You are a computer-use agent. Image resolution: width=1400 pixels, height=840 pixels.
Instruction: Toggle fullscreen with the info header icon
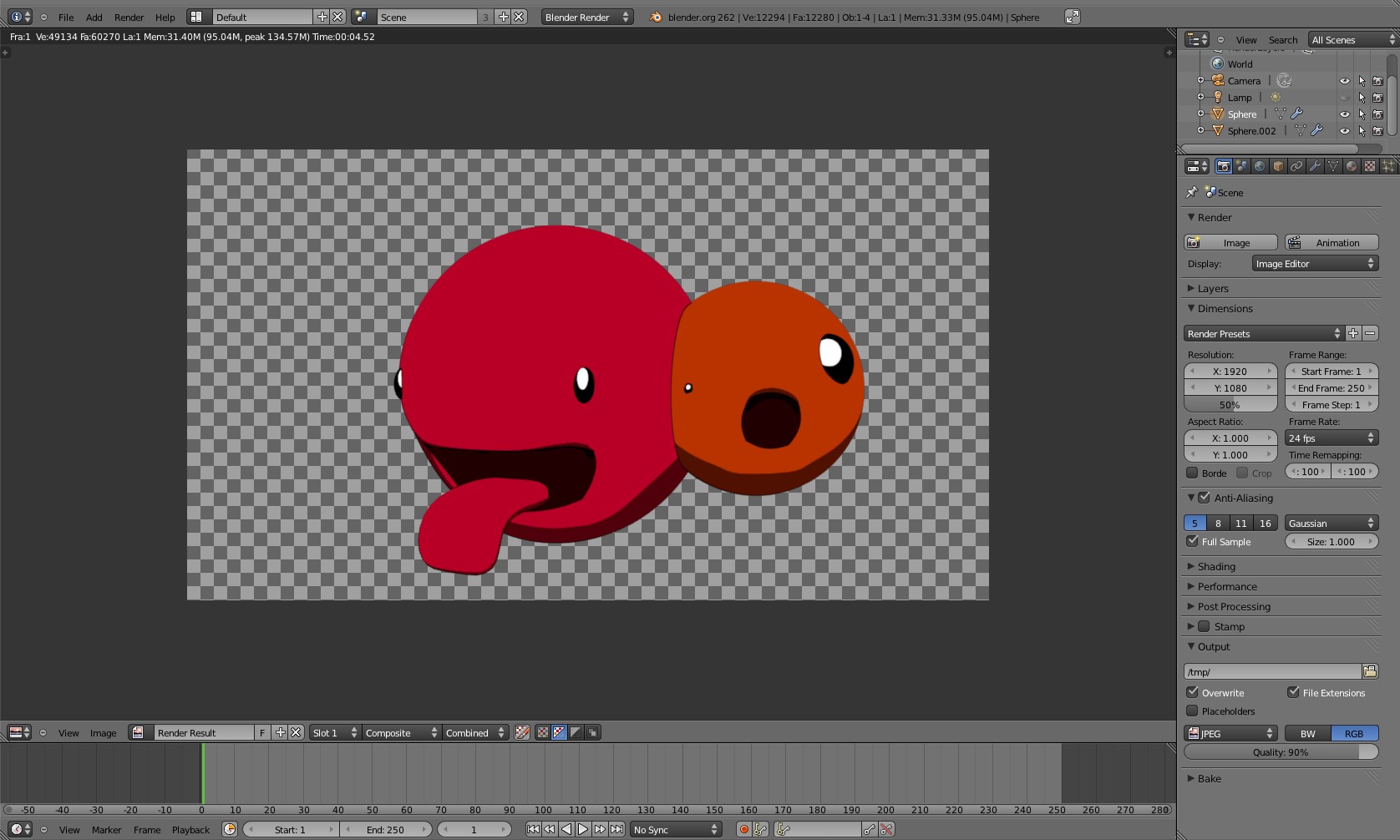[1073, 17]
